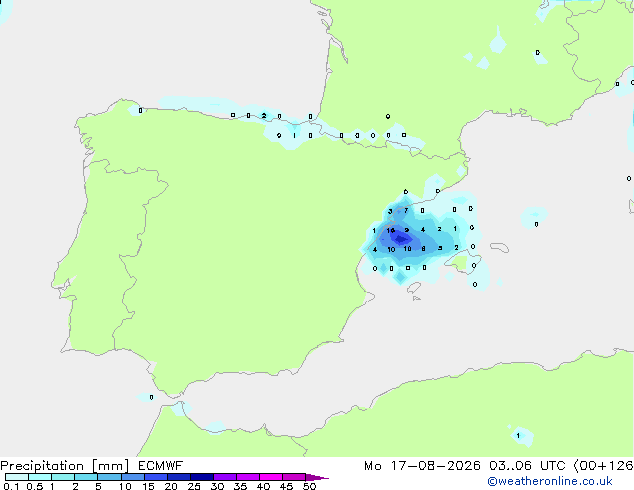The image size is (634, 490).
Task: Click the 0.1–0.5 mm legend swatch
Action: pyautogui.click(x=17, y=477)
